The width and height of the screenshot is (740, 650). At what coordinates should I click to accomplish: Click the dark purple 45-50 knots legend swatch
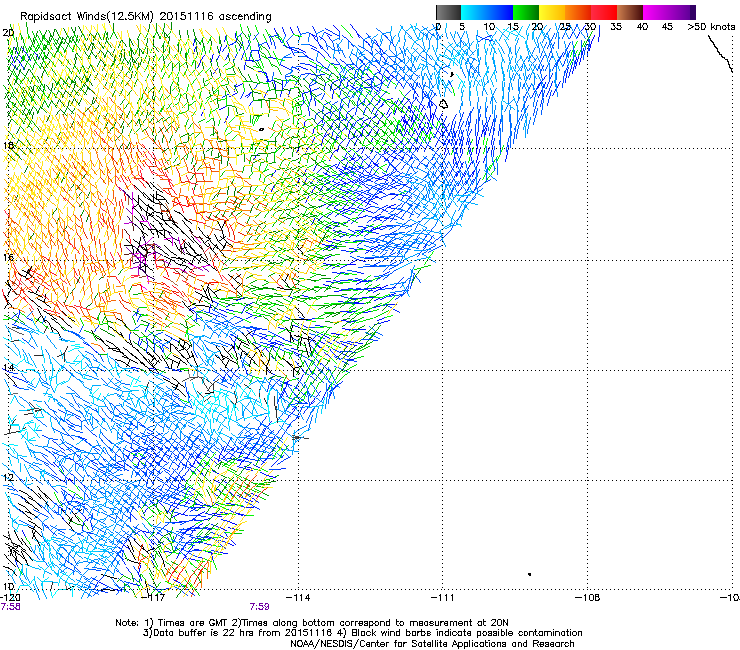point(682,12)
